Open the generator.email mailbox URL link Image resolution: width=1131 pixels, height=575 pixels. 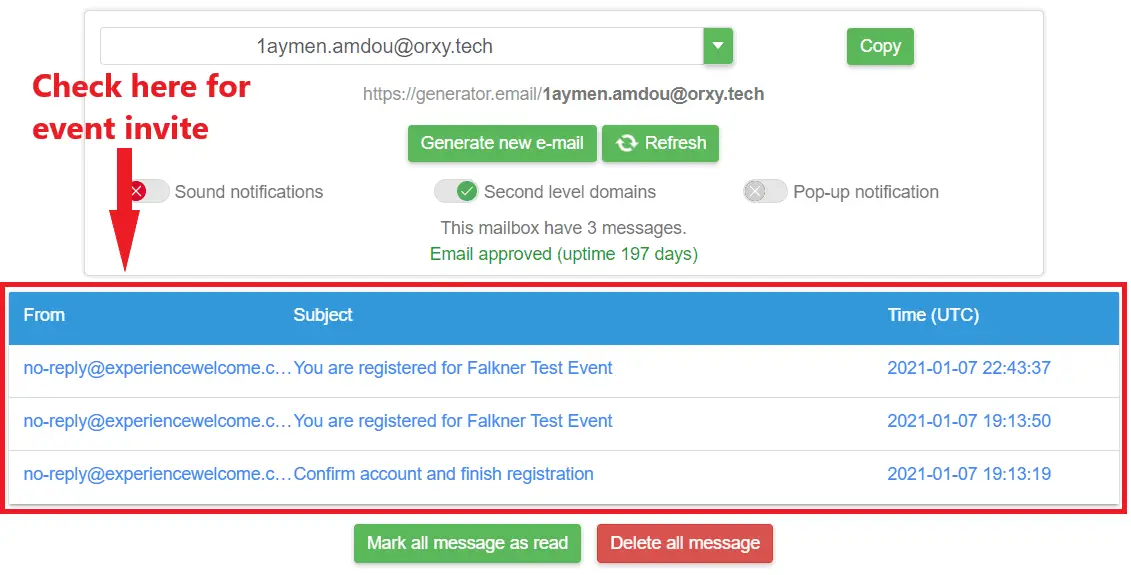[563, 94]
